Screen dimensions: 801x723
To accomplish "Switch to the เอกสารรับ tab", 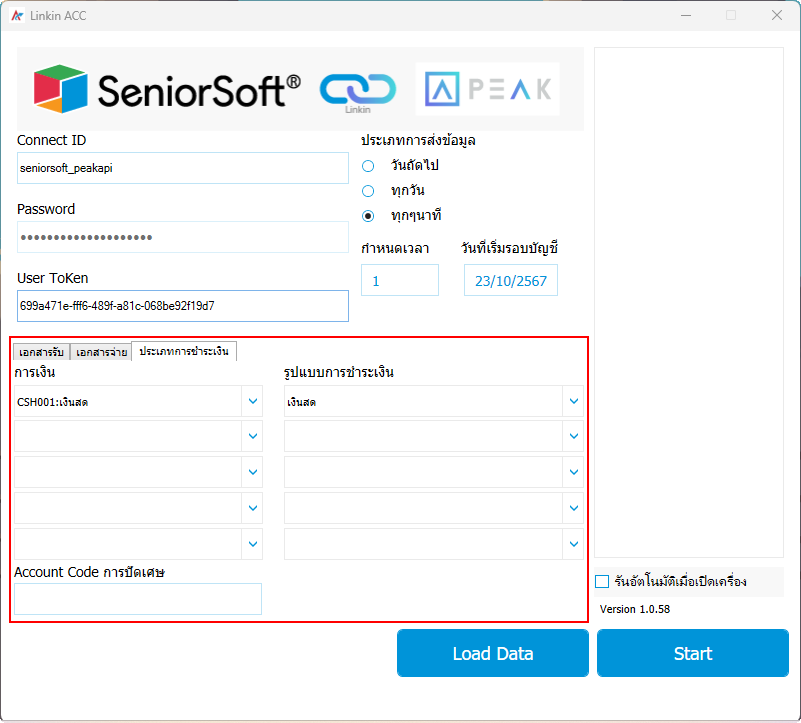I will pos(41,352).
